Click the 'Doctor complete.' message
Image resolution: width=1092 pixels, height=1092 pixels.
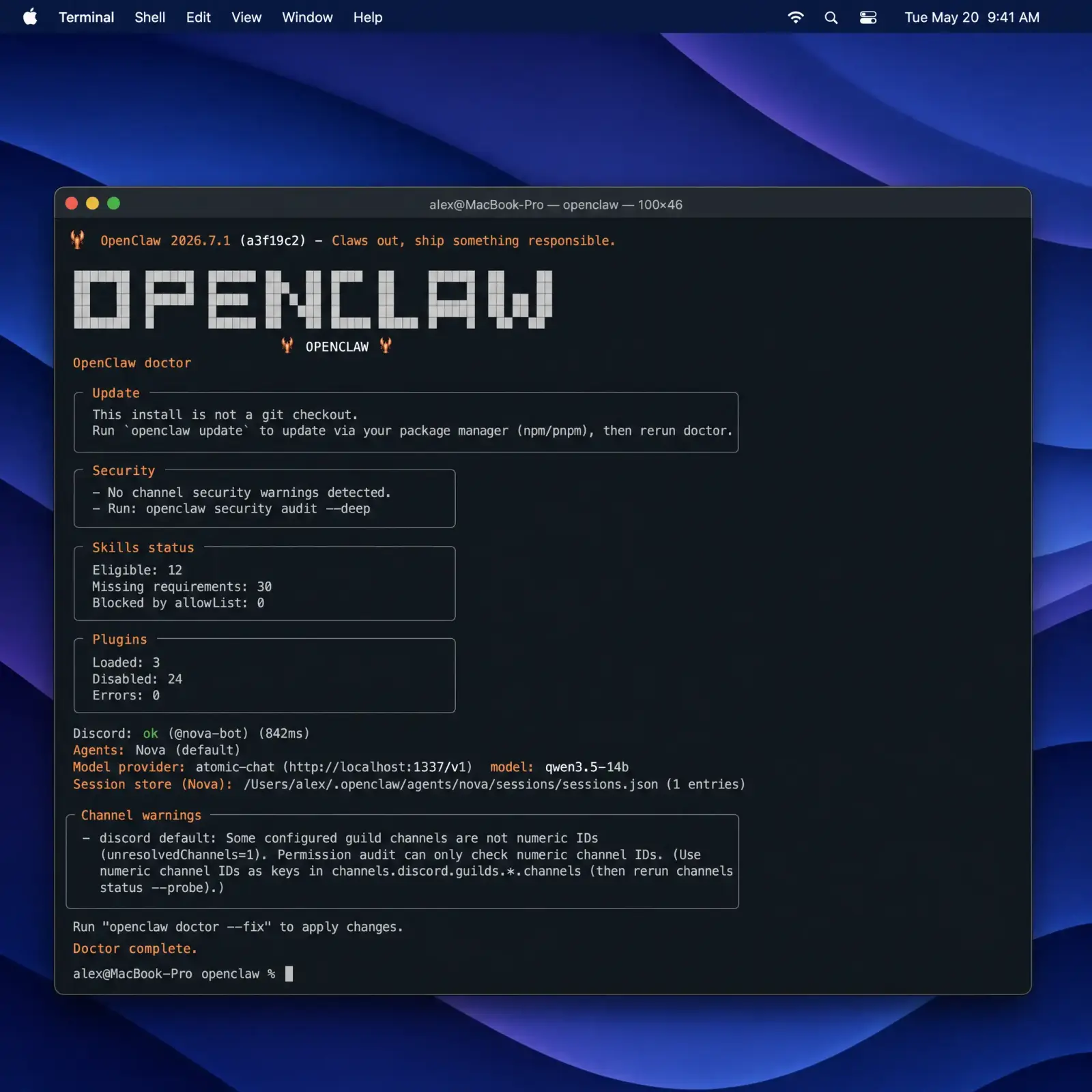(135, 949)
